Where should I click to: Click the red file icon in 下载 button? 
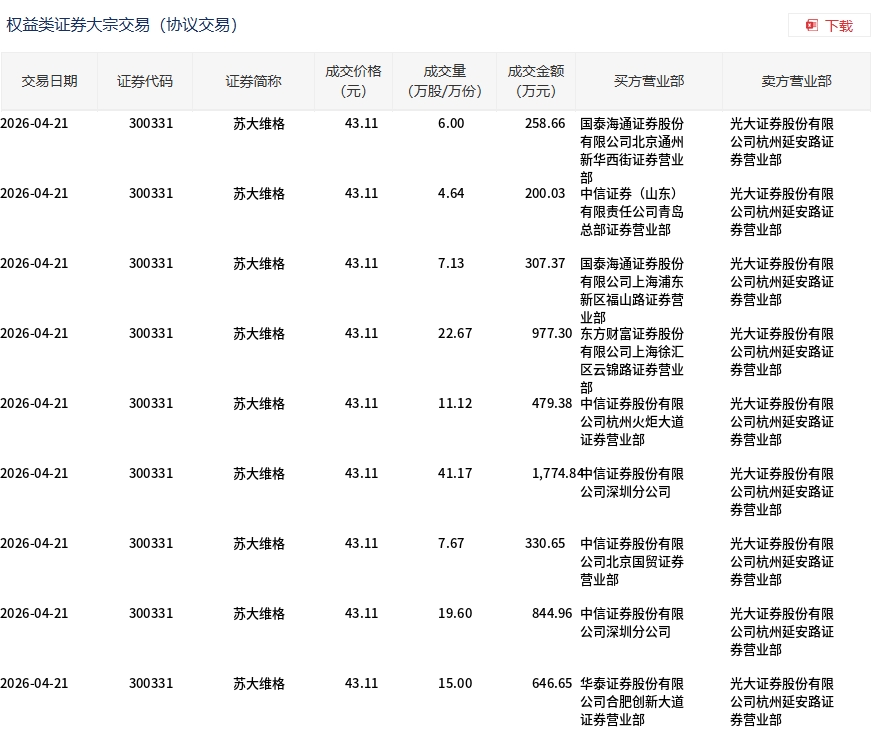(x=812, y=26)
